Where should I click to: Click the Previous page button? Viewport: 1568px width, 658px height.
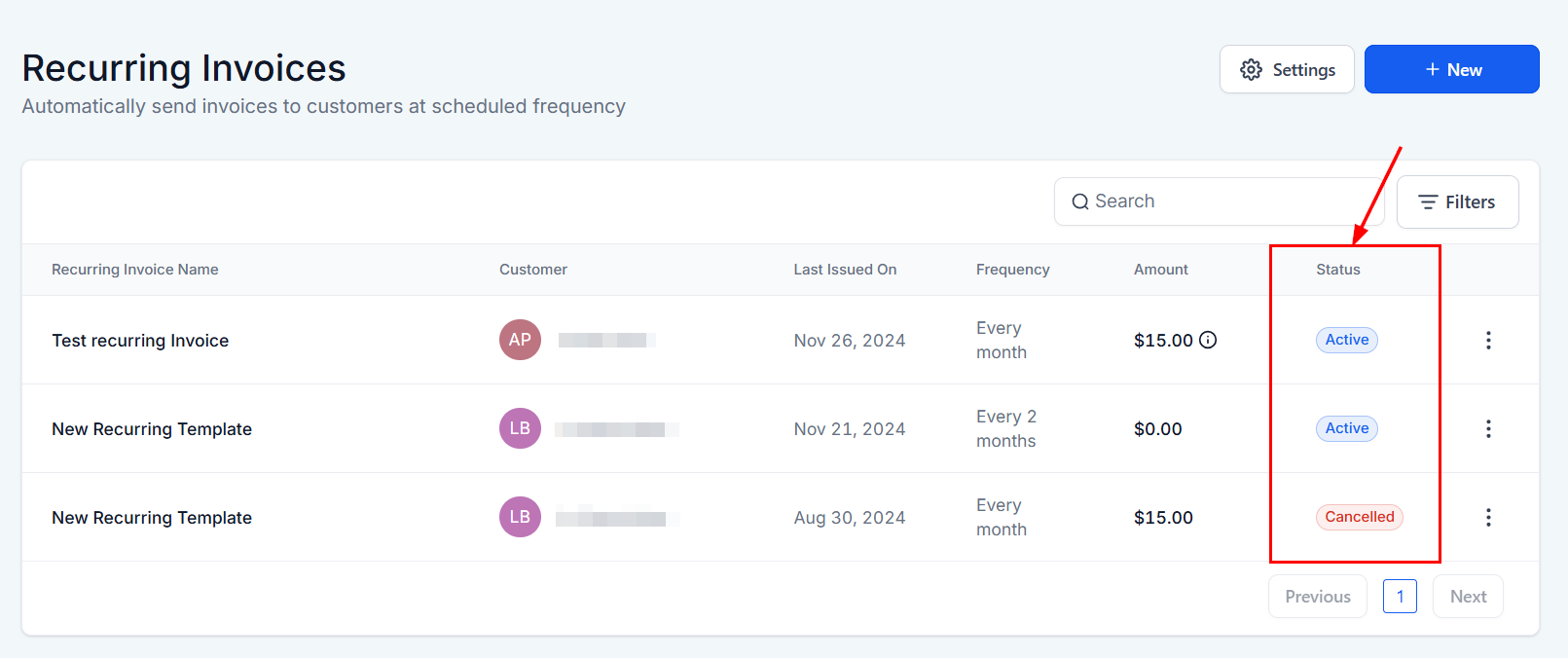(x=1317, y=597)
